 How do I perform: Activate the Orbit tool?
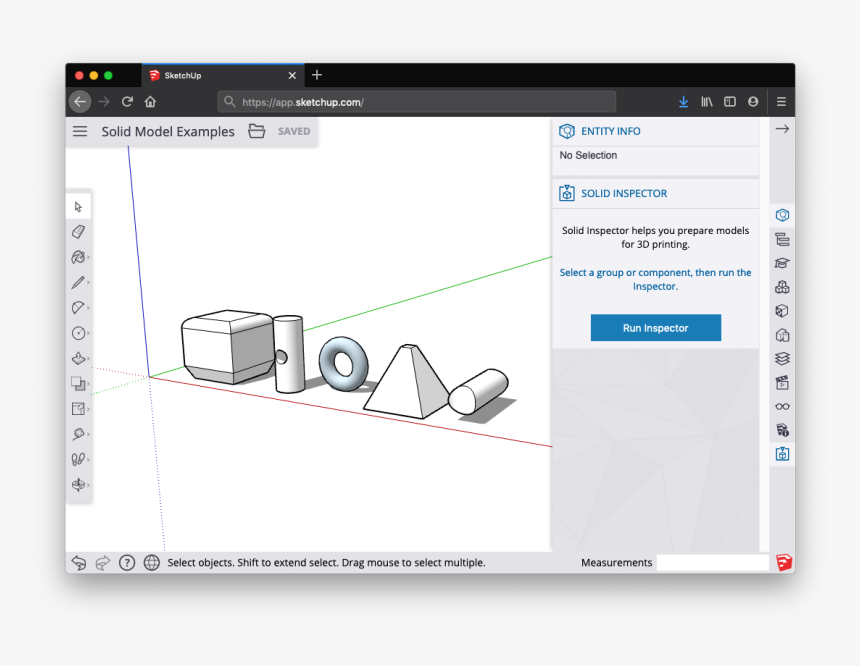[79, 484]
